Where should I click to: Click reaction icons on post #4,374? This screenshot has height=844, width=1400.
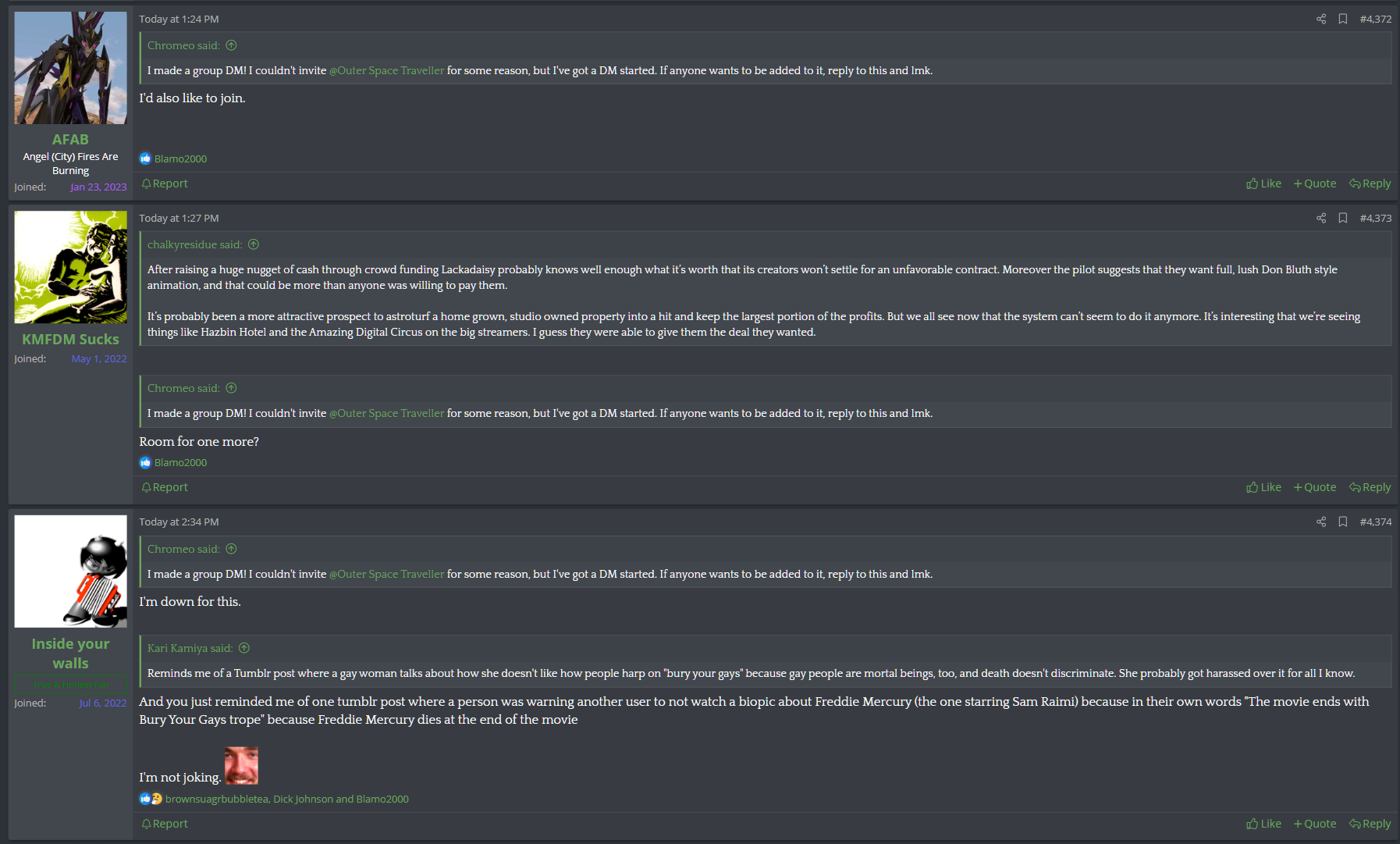click(x=151, y=799)
